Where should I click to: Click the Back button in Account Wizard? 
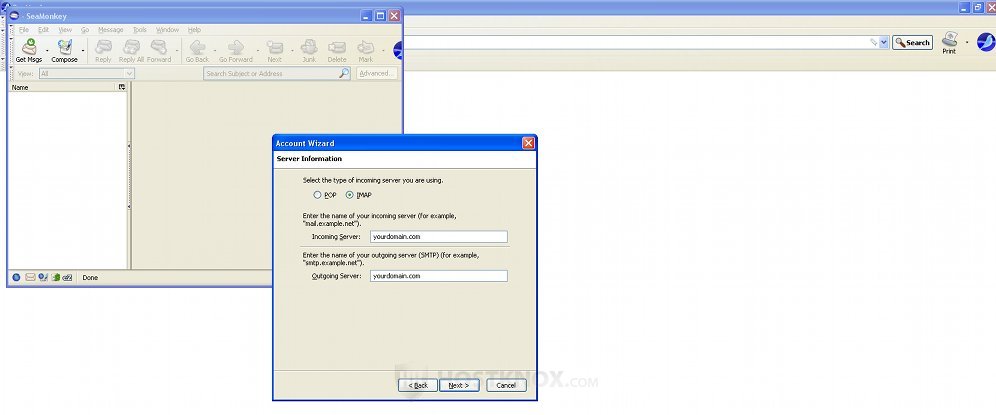click(417, 385)
